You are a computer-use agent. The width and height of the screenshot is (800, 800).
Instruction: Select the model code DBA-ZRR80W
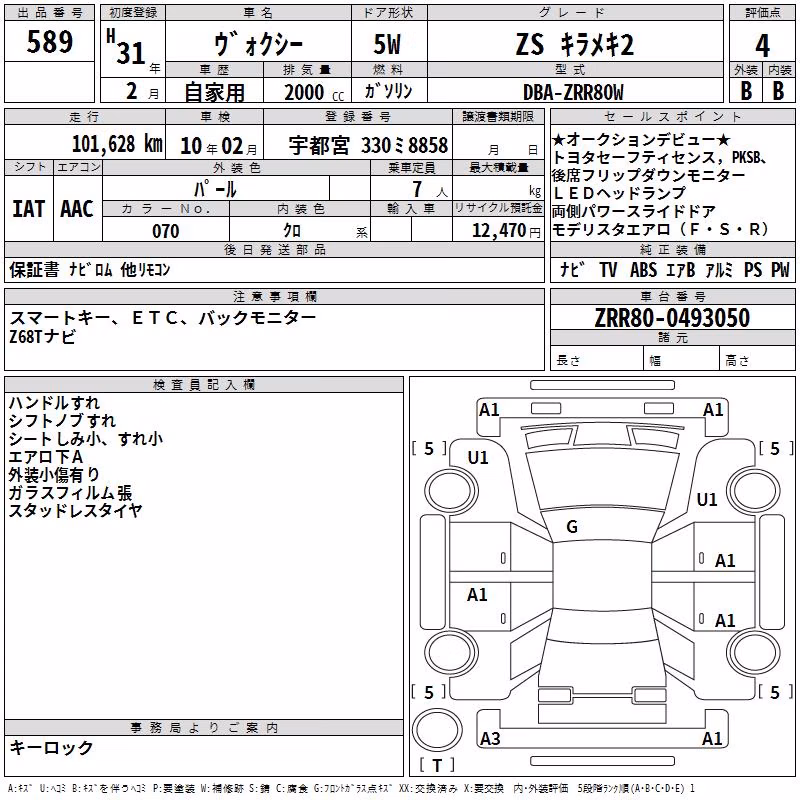pos(573,92)
